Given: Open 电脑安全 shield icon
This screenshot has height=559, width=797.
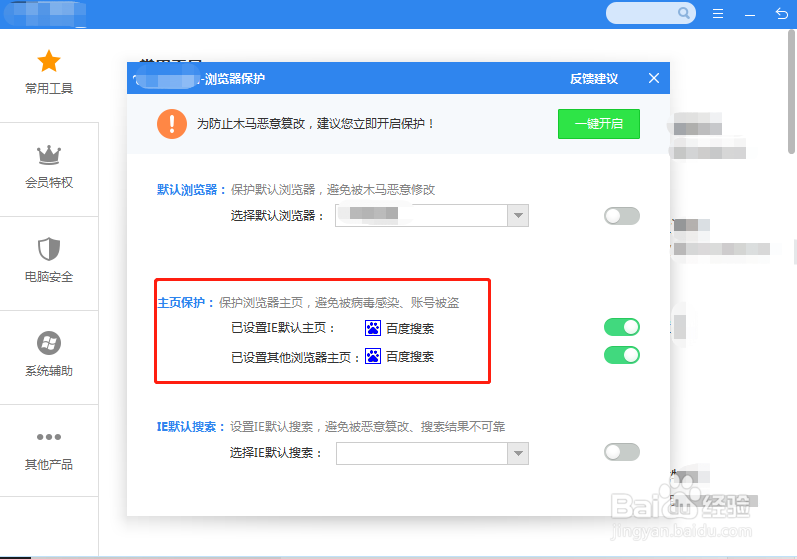Looking at the screenshot, I should pos(49,249).
